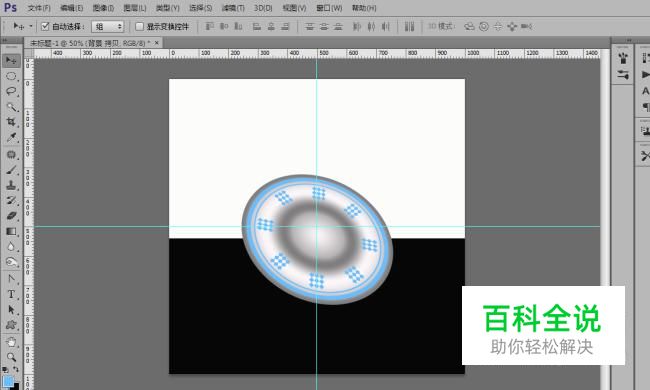Select the Pen tool
Image resolution: width=650 pixels, height=390 pixels.
(11, 279)
